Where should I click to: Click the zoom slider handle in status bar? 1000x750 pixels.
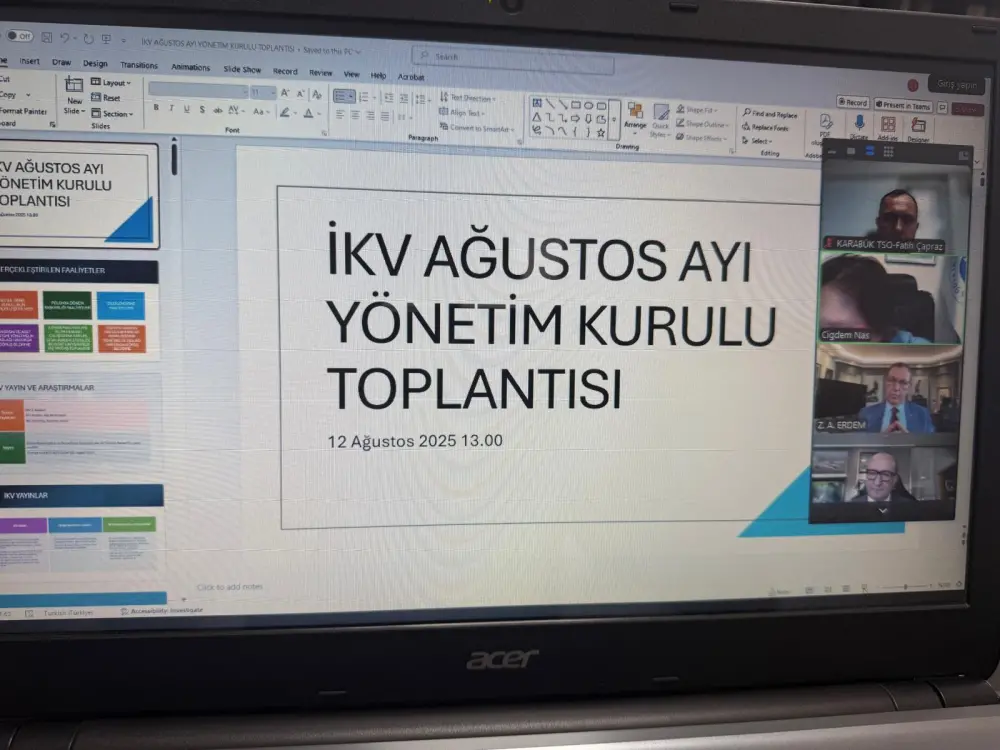point(905,586)
